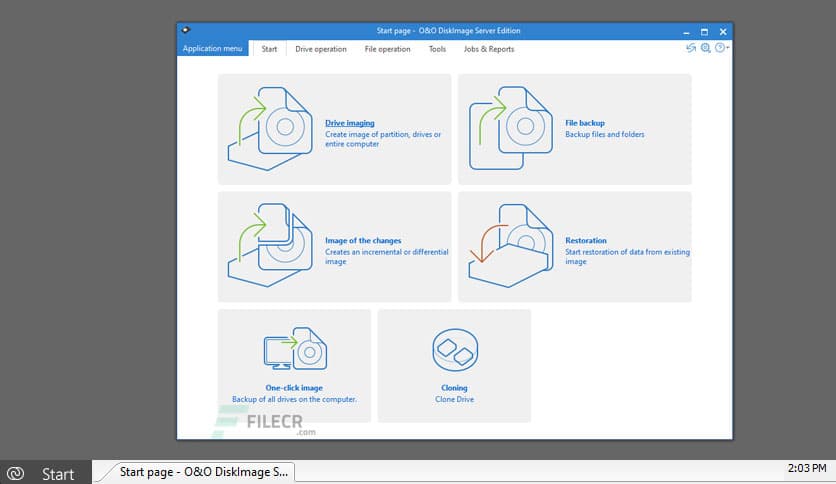Click the File backup icon
Viewport: 836px width, 484px height.
[512, 128]
